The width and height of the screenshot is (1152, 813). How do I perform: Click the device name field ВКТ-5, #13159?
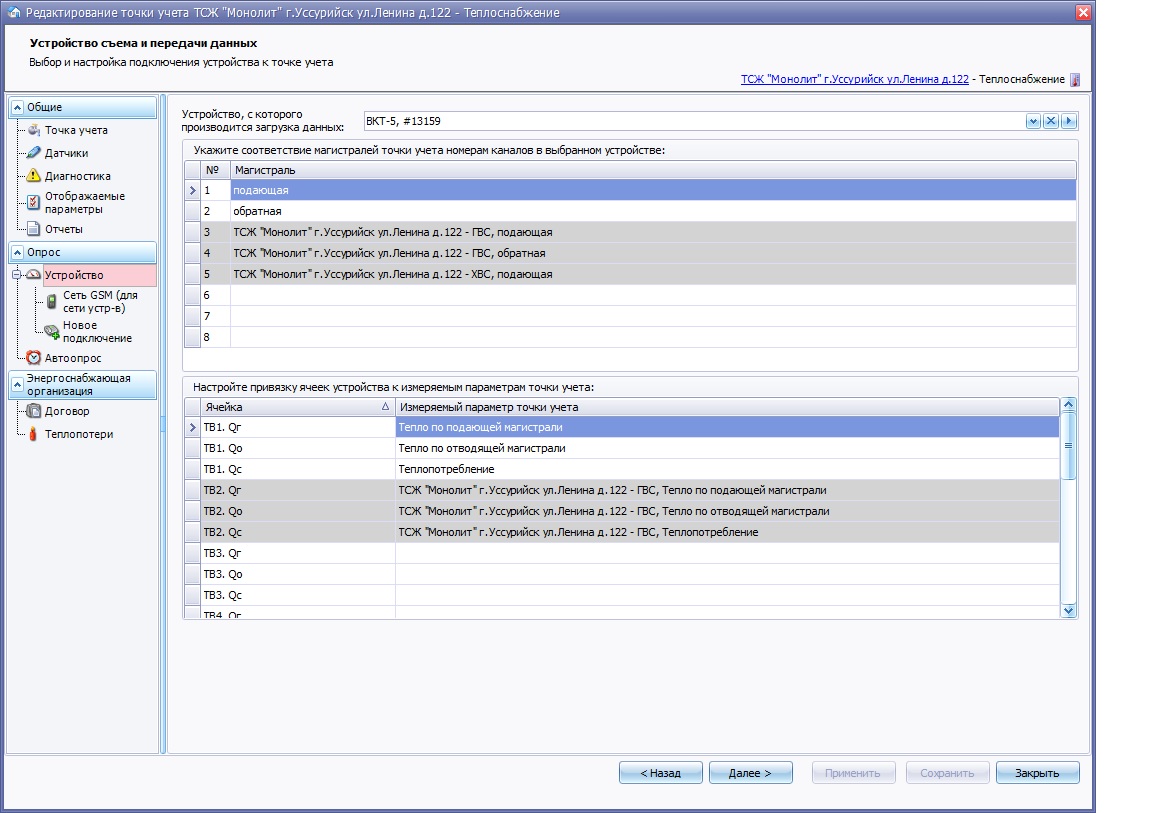(694, 121)
